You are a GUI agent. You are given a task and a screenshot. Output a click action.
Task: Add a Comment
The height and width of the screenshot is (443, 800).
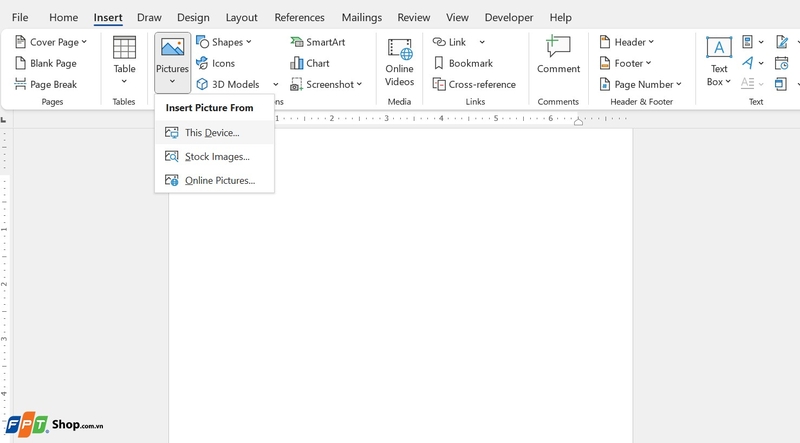click(558, 55)
